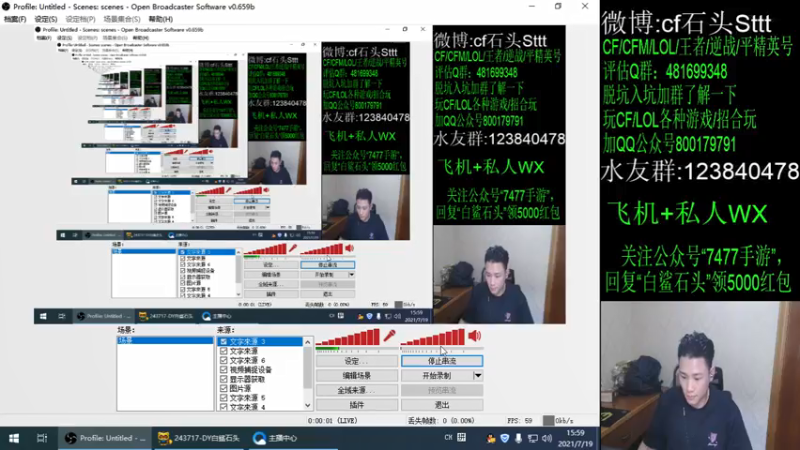The width and height of the screenshot is (800, 450).
Task: Open the blue shield security tray icon
Action: (x=505, y=438)
